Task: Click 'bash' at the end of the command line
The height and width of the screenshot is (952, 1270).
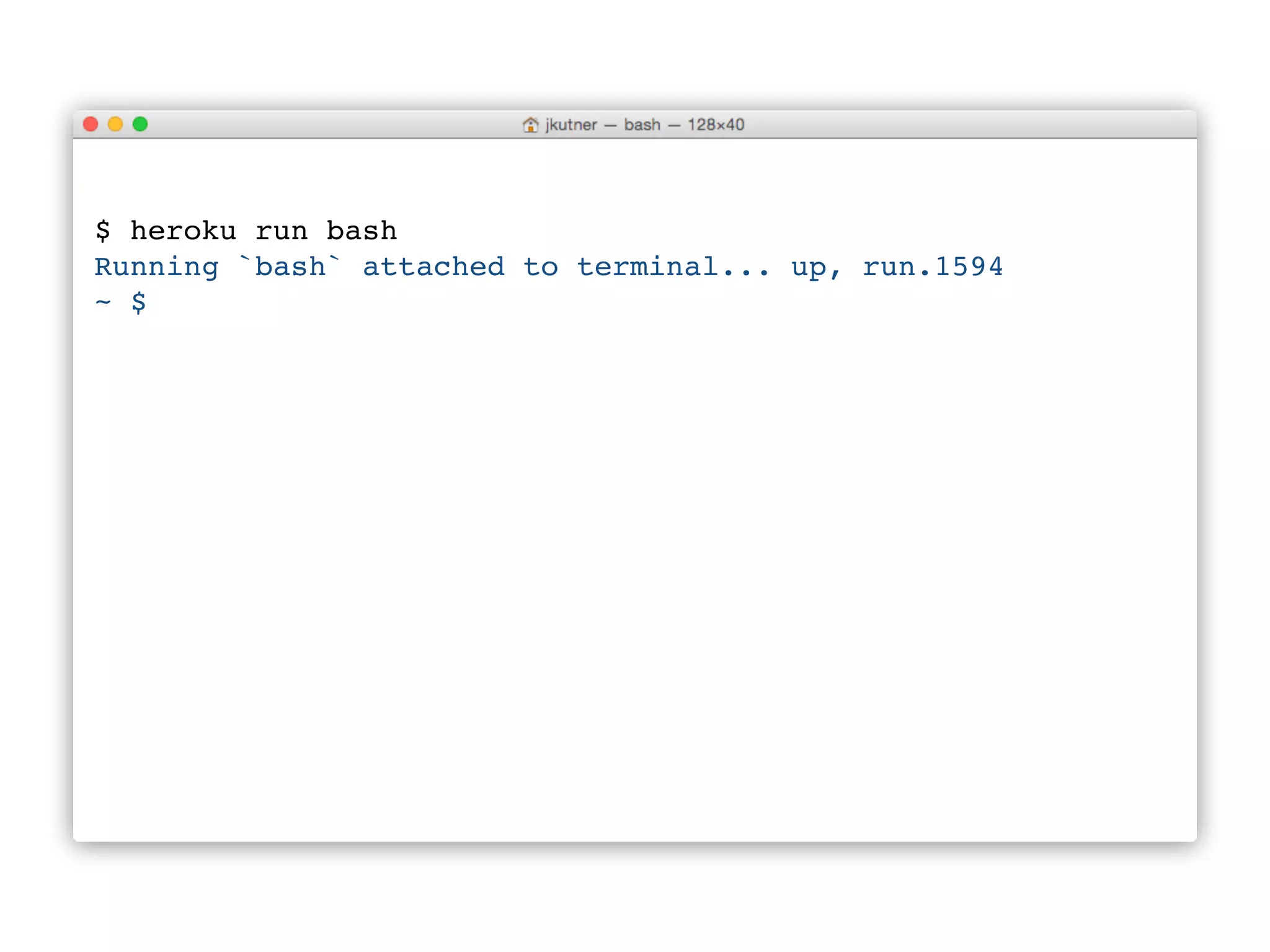Action: click(x=362, y=231)
